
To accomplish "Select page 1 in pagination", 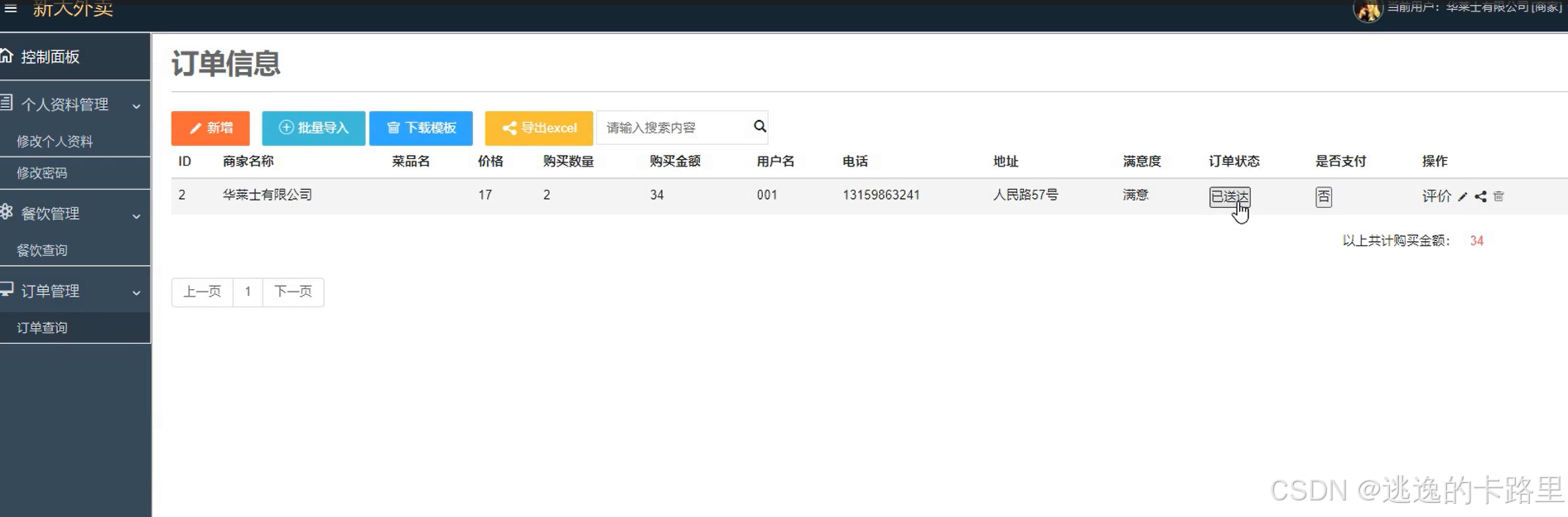I will tap(248, 292).
